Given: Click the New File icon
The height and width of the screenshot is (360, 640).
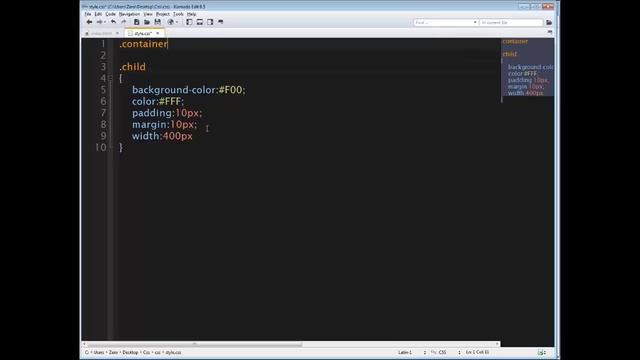Looking at the screenshot, I should tap(136, 22).
